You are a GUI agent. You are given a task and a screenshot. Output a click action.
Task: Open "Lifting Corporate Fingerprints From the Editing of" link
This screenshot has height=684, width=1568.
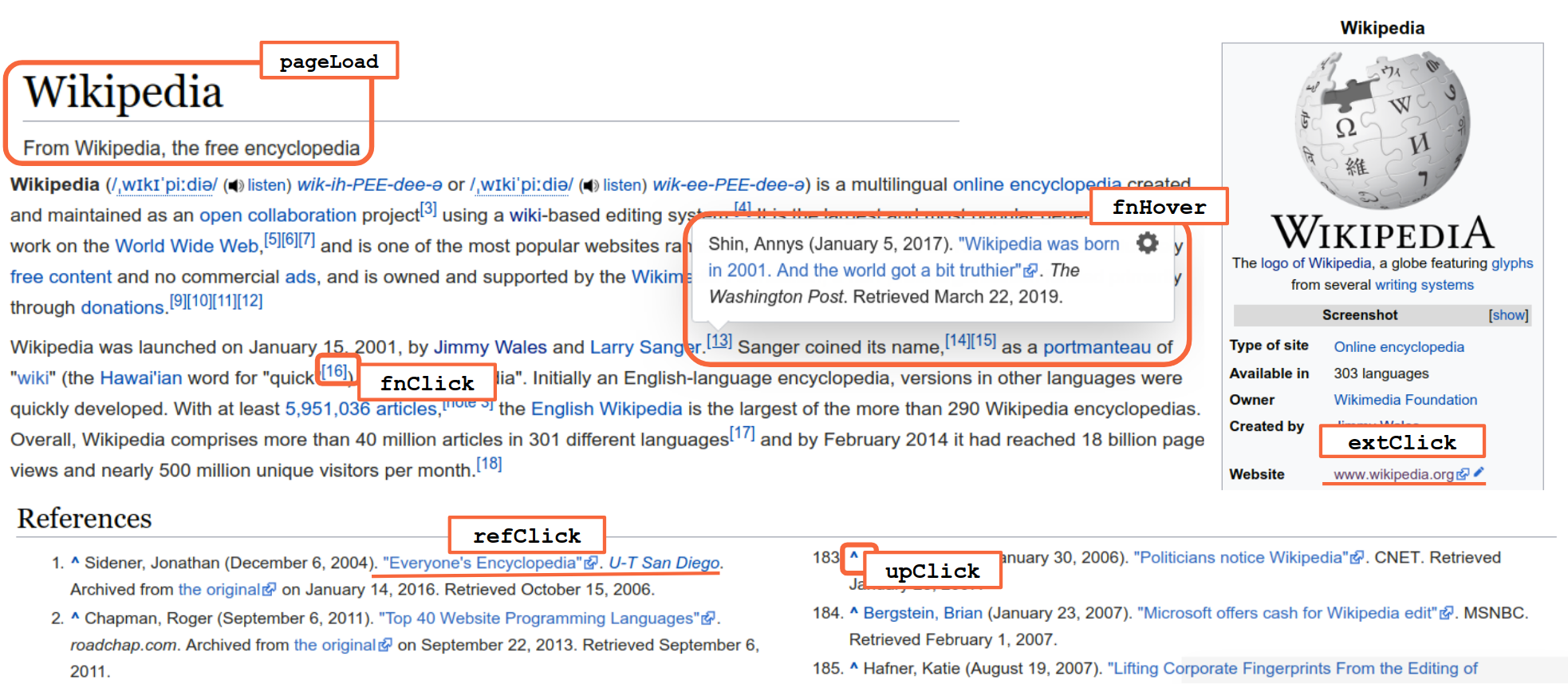pos(1292,668)
